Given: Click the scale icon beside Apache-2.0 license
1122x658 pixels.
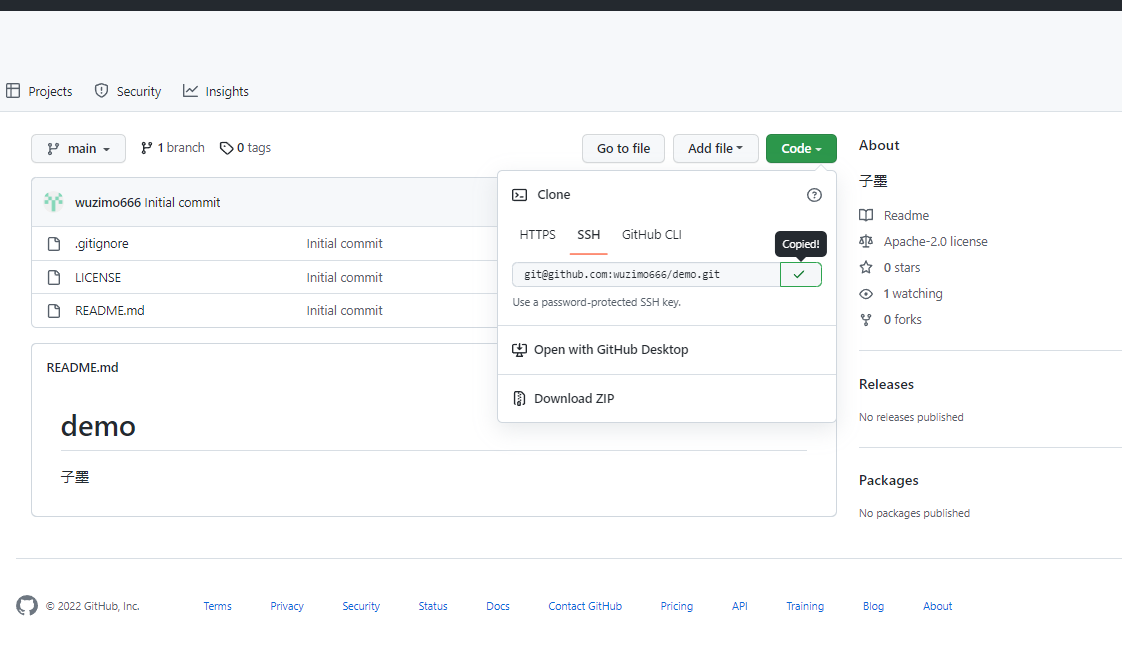Looking at the screenshot, I should (866, 242).
